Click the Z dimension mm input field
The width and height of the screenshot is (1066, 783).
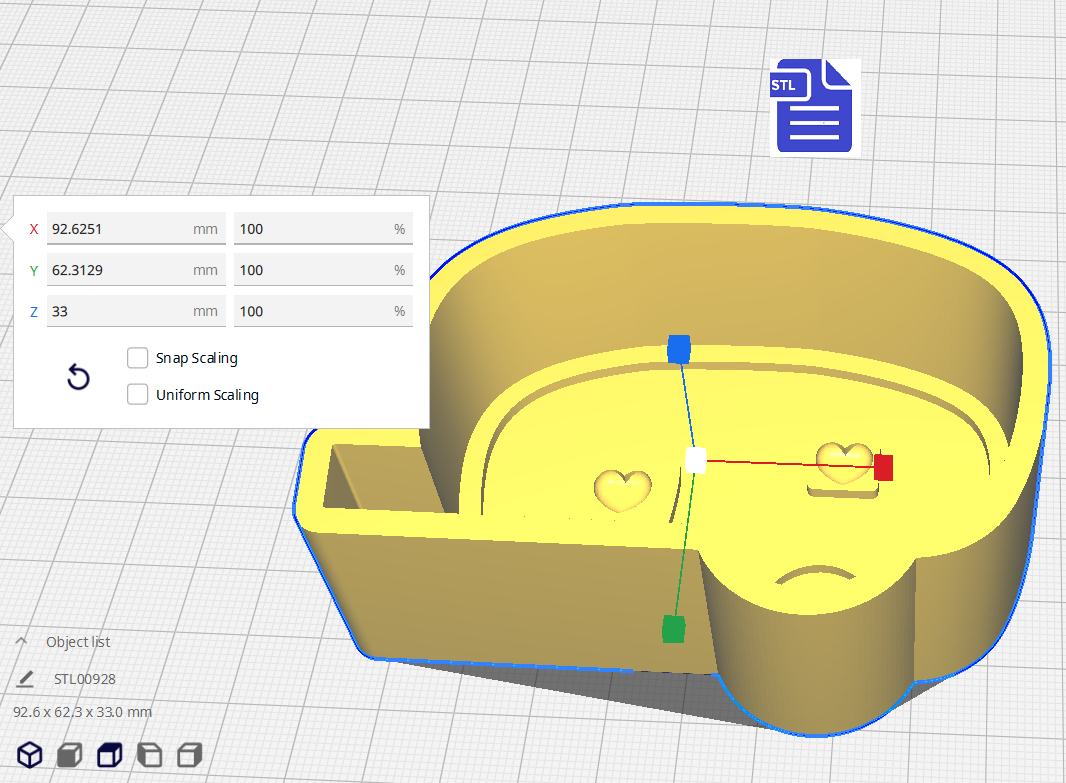pyautogui.click(x=120, y=311)
